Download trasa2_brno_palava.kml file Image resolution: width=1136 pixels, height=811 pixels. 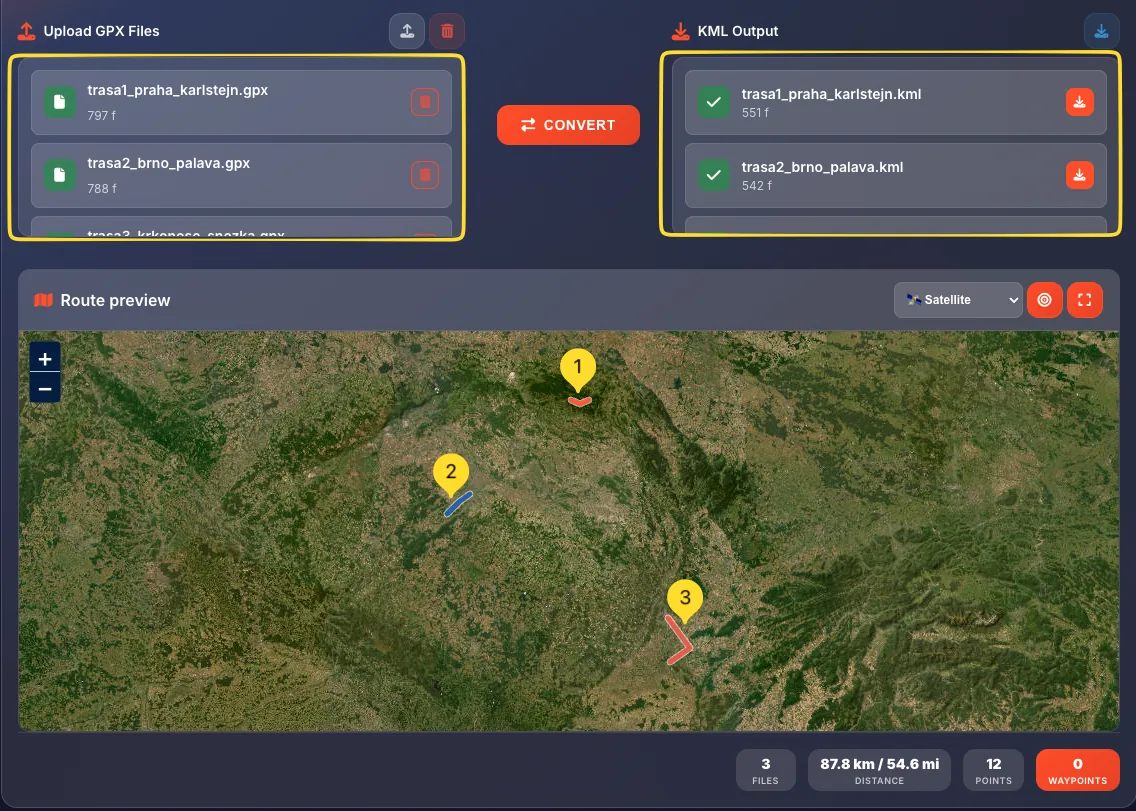(x=1079, y=175)
